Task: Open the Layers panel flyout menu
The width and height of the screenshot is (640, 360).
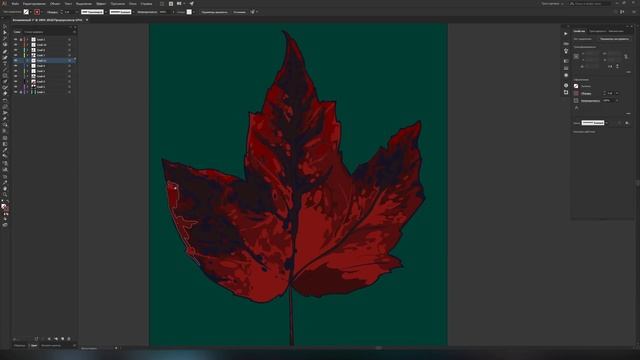Action: (x=74, y=32)
